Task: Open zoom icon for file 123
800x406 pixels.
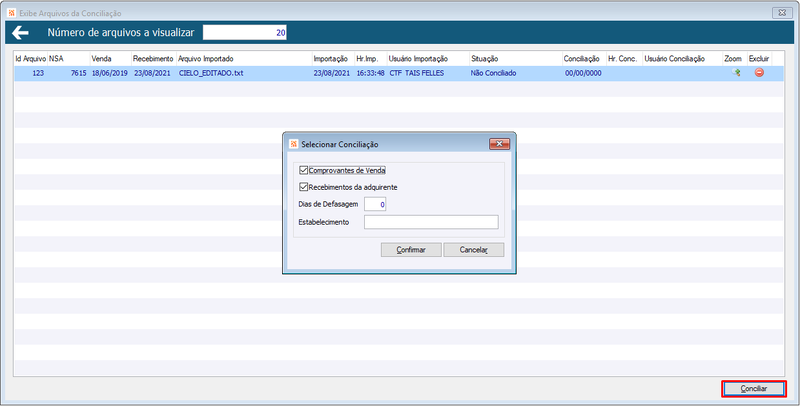Action: [736, 73]
